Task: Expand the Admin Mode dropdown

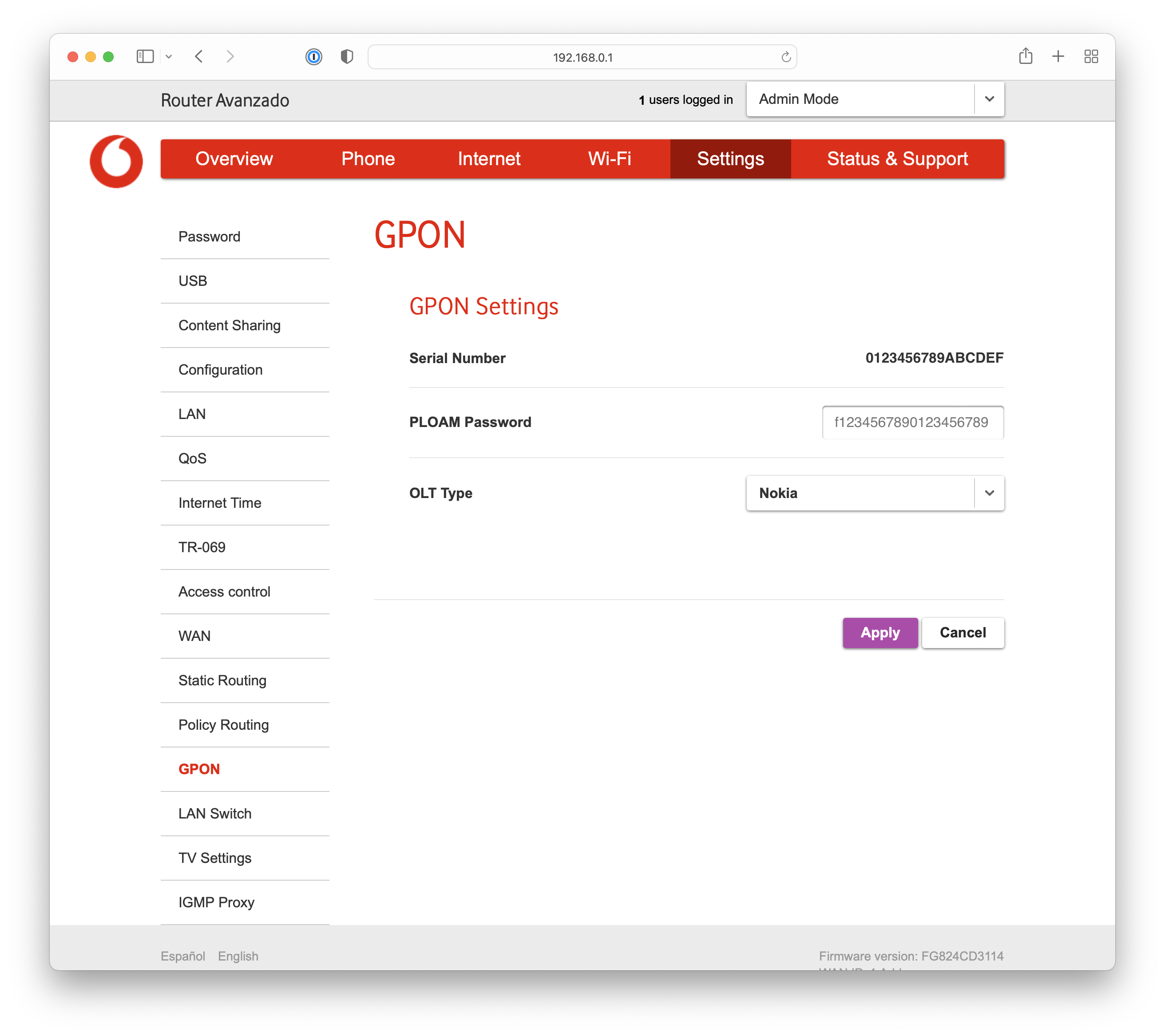Action: coord(875,99)
